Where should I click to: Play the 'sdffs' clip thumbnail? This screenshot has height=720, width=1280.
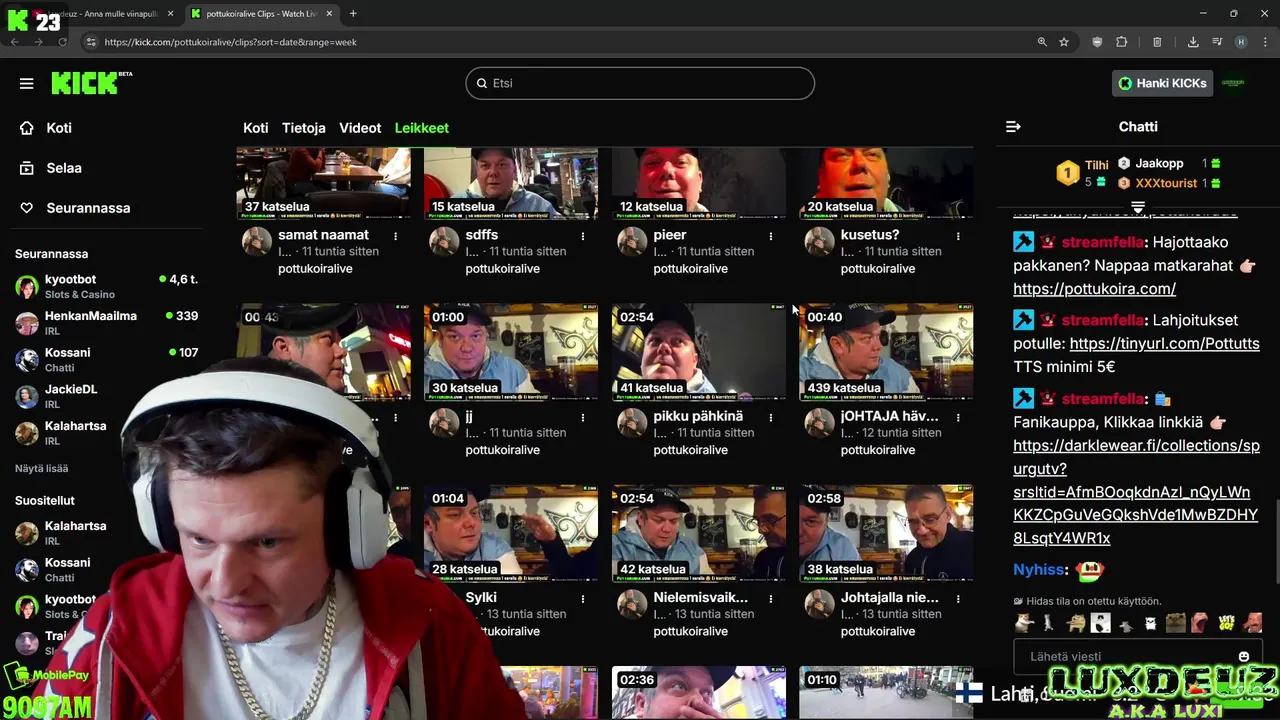[x=511, y=183]
